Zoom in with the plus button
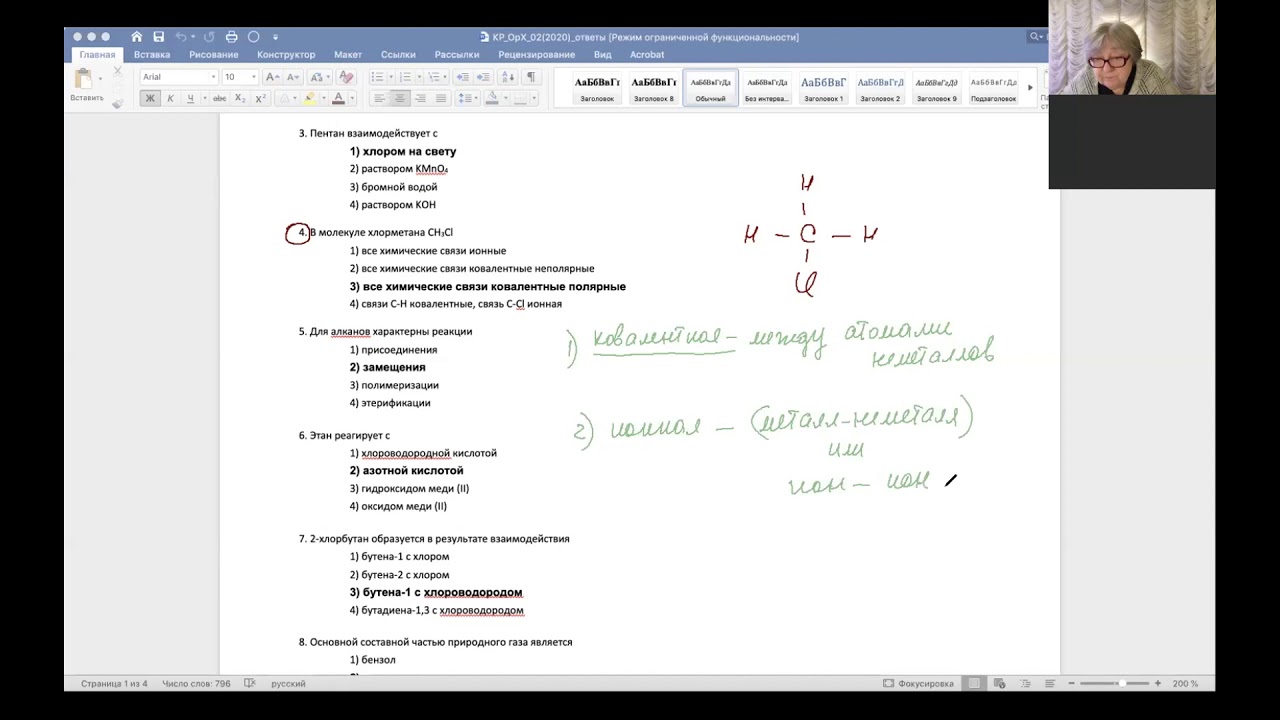 pos(1158,683)
